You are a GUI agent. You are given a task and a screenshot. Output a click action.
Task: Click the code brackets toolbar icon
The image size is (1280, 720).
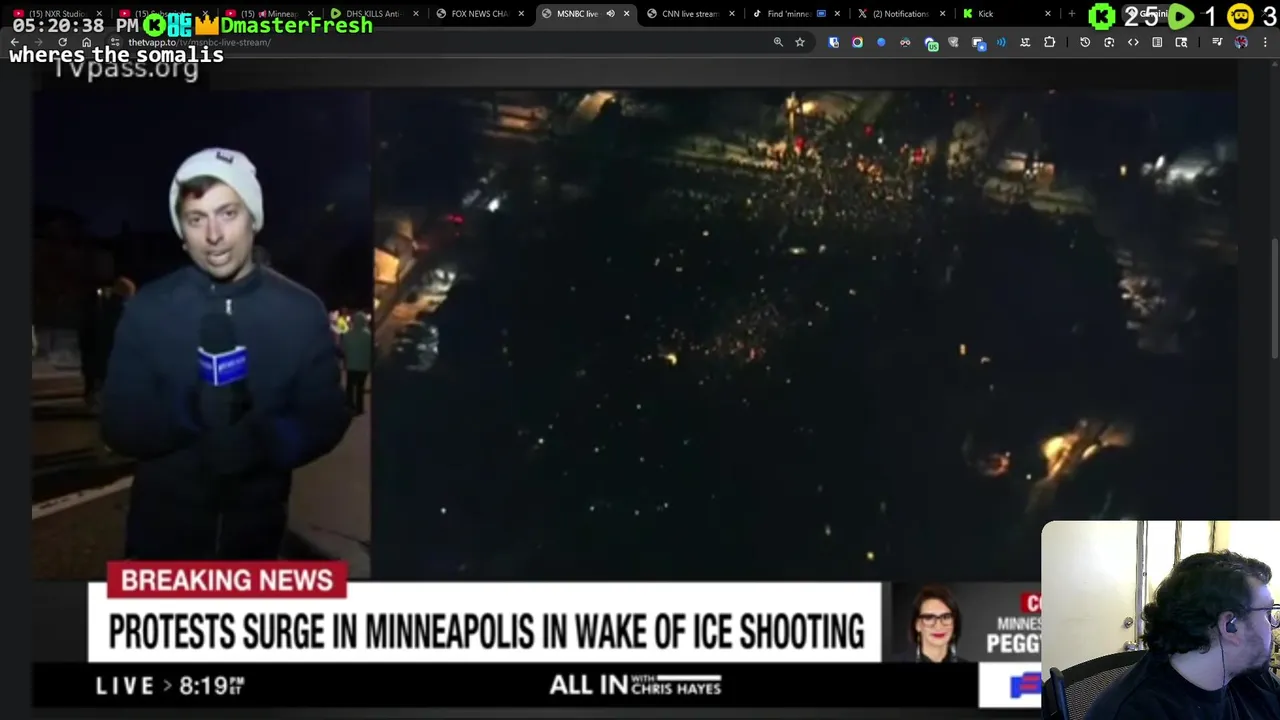[1133, 42]
